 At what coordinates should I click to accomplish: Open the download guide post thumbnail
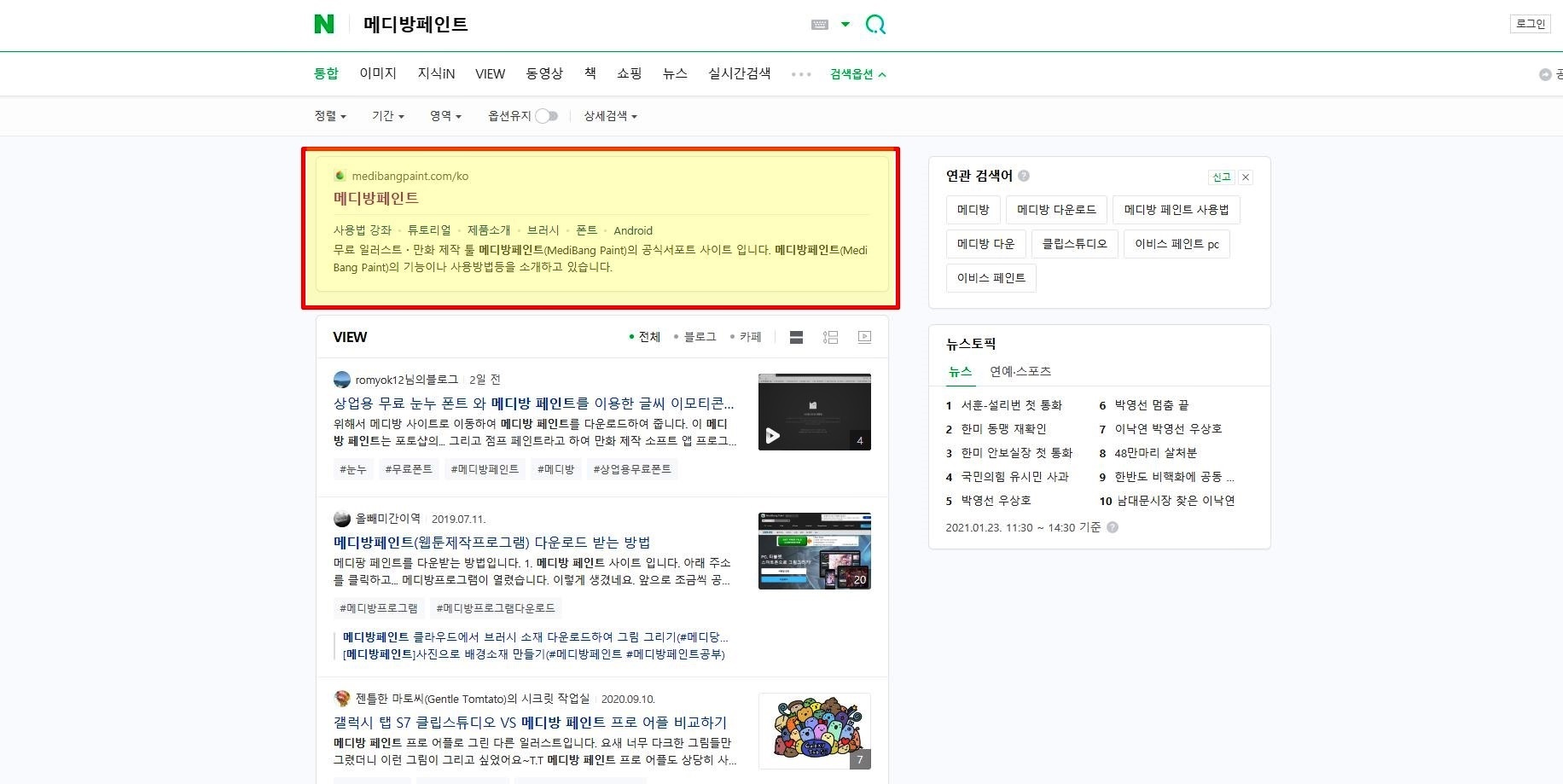(x=815, y=551)
